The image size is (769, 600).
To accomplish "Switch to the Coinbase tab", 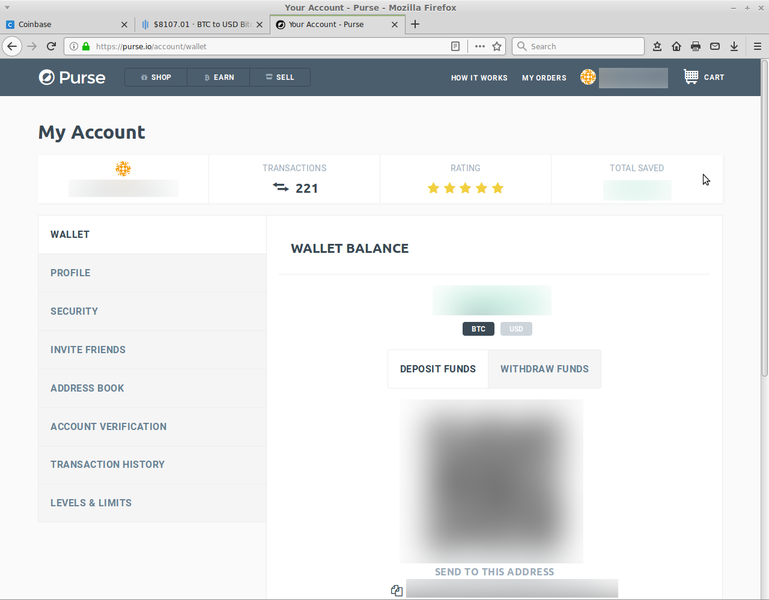I will 67,25.
